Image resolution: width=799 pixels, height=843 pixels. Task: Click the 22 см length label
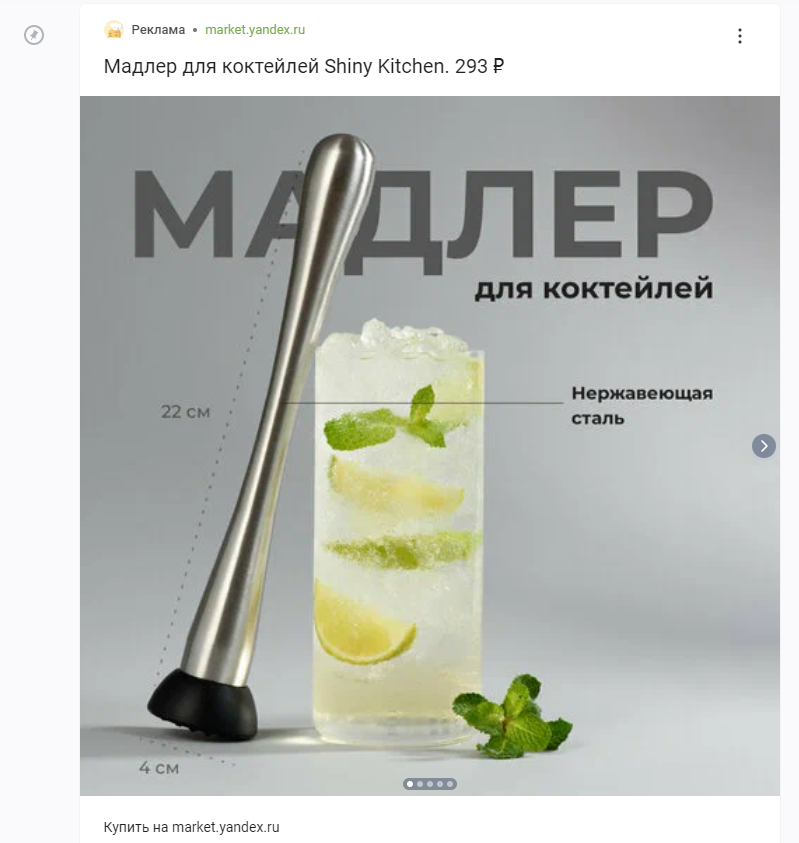(186, 412)
